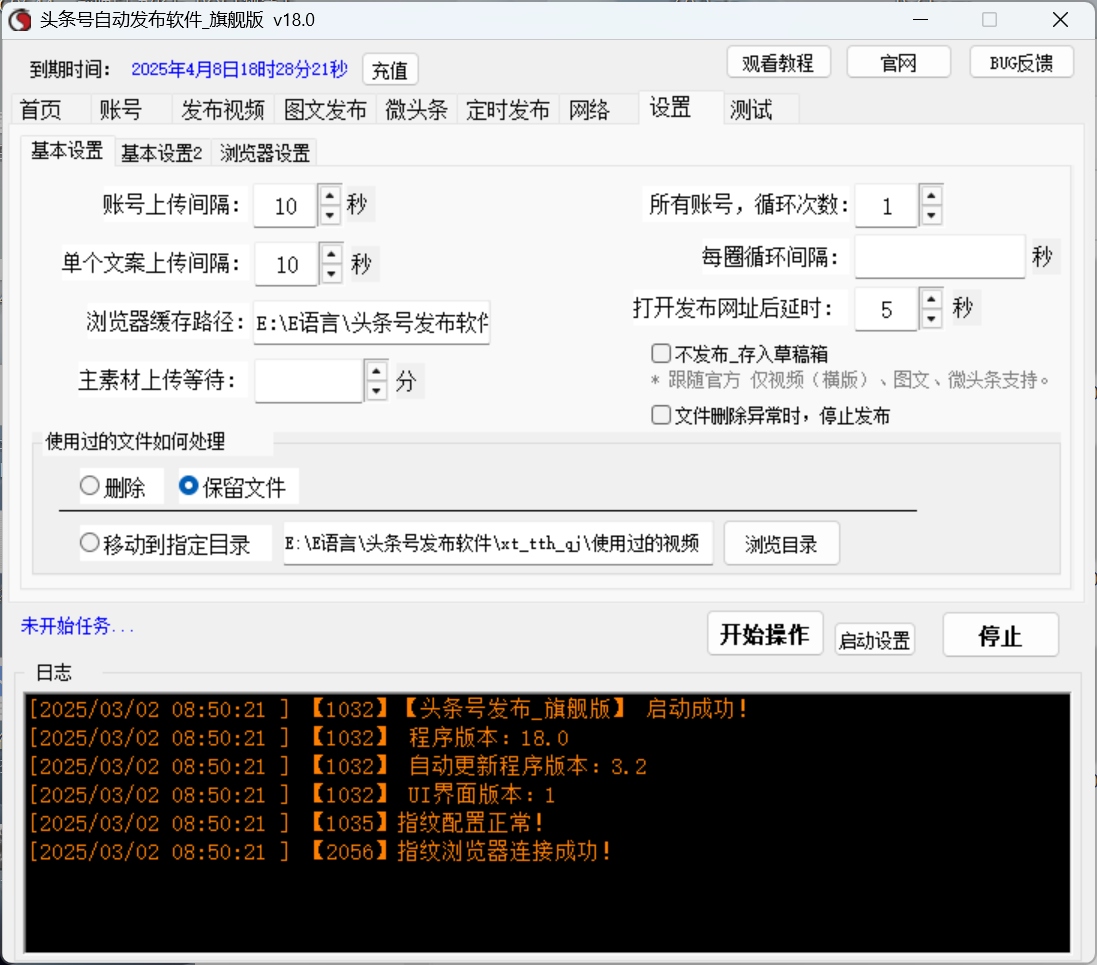Click the BUG反馈 button
Screen dimensions: 1097x965
click(x=1021, y=63)
